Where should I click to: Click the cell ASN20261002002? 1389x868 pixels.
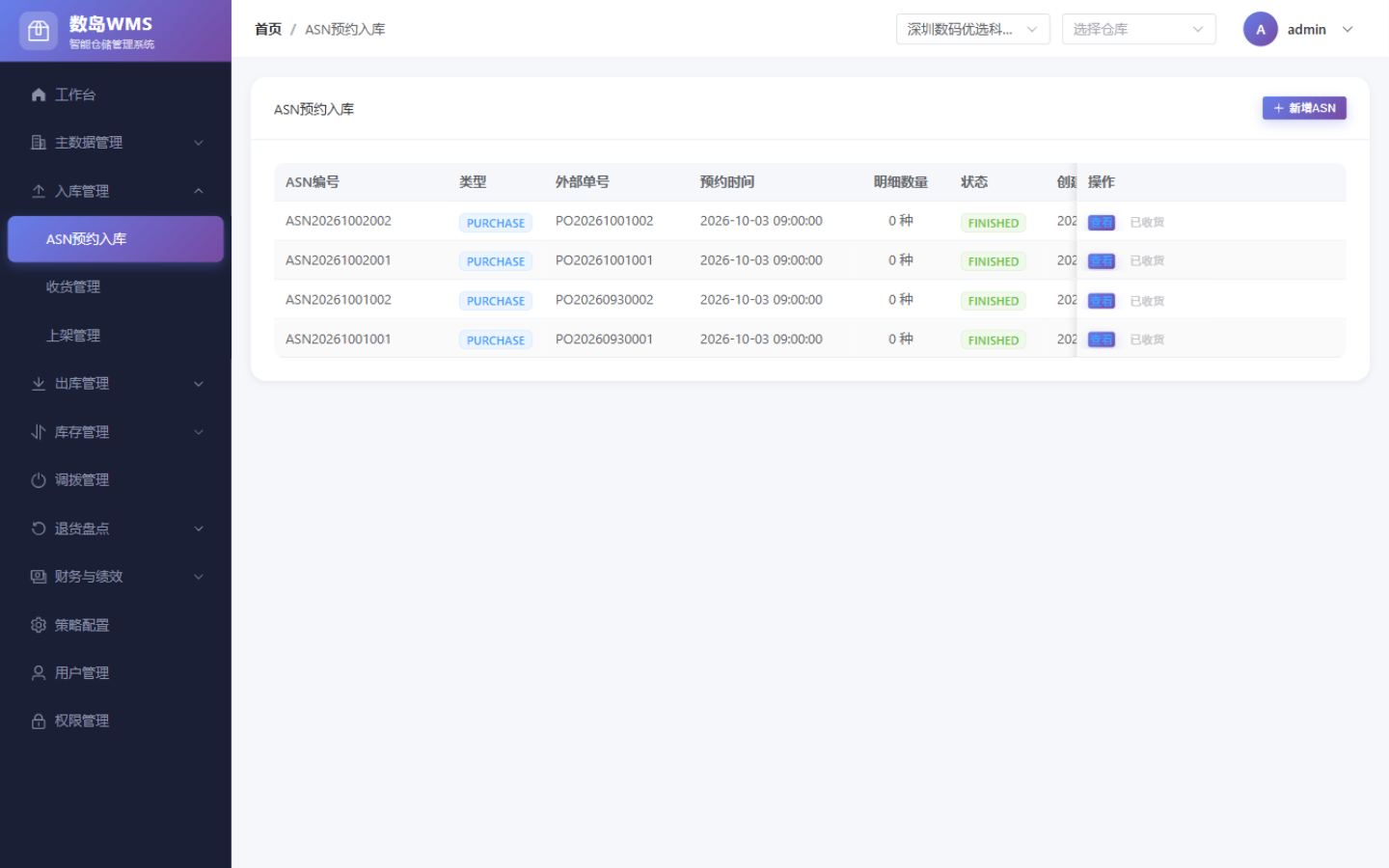coord(339,221)
